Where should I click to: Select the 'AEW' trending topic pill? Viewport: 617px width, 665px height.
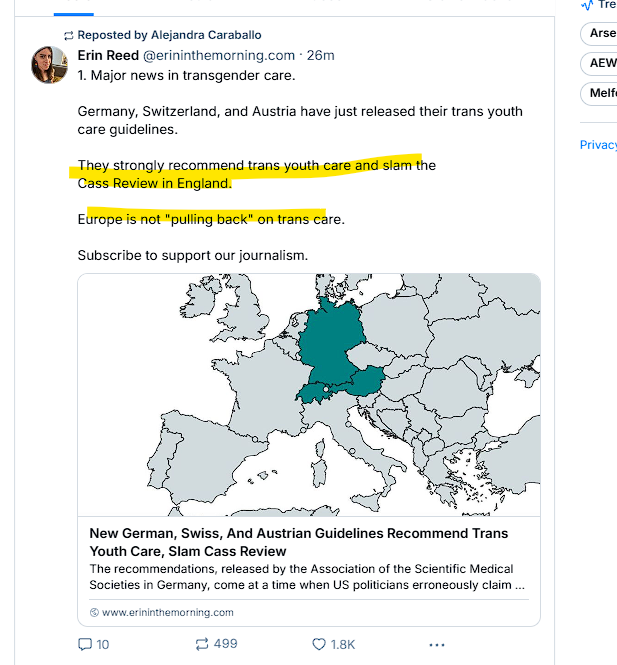(x=602, y=63)
